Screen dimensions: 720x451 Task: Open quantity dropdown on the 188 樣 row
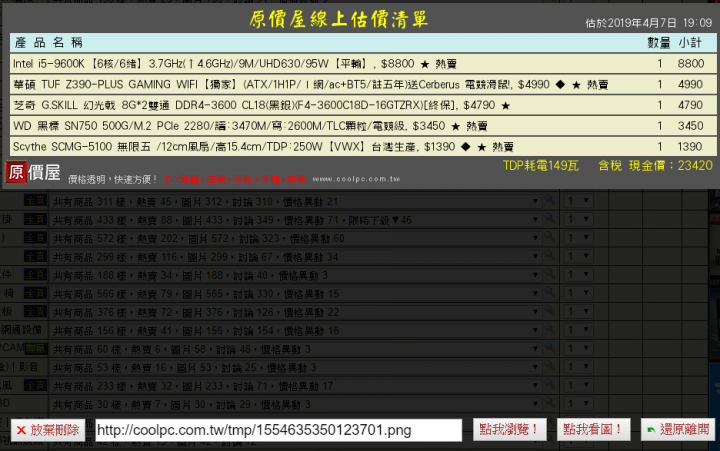point(579,274)
